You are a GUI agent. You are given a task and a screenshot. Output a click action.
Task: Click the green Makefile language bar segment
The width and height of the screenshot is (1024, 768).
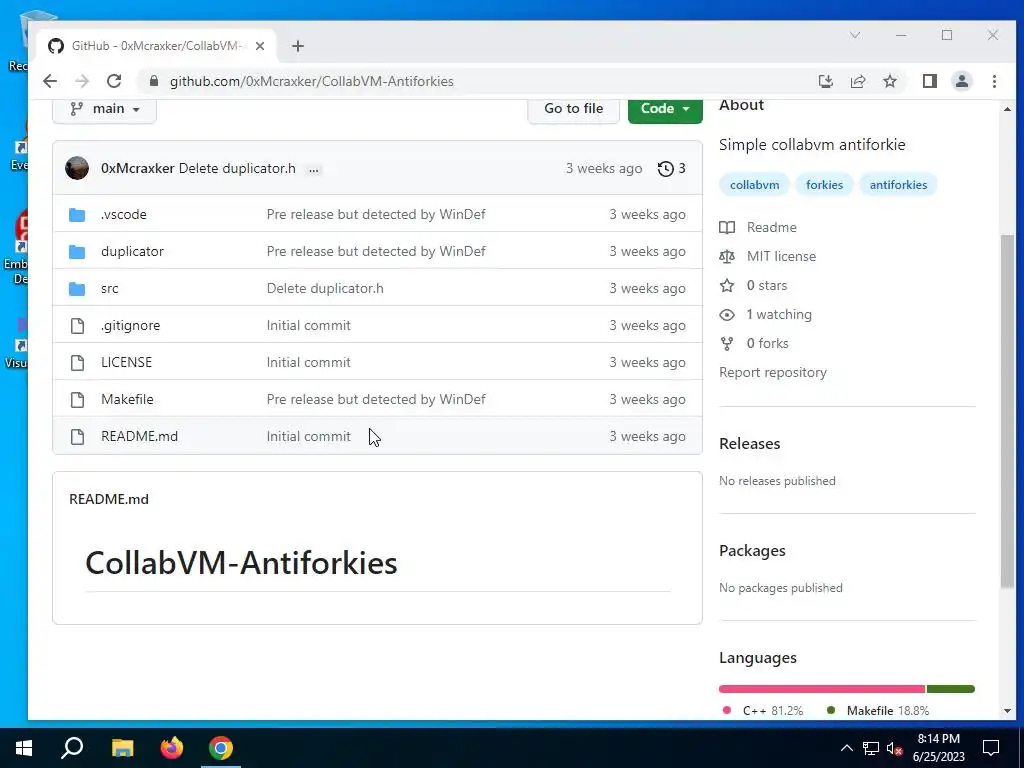pyautogui.click(x=950, y=689)
